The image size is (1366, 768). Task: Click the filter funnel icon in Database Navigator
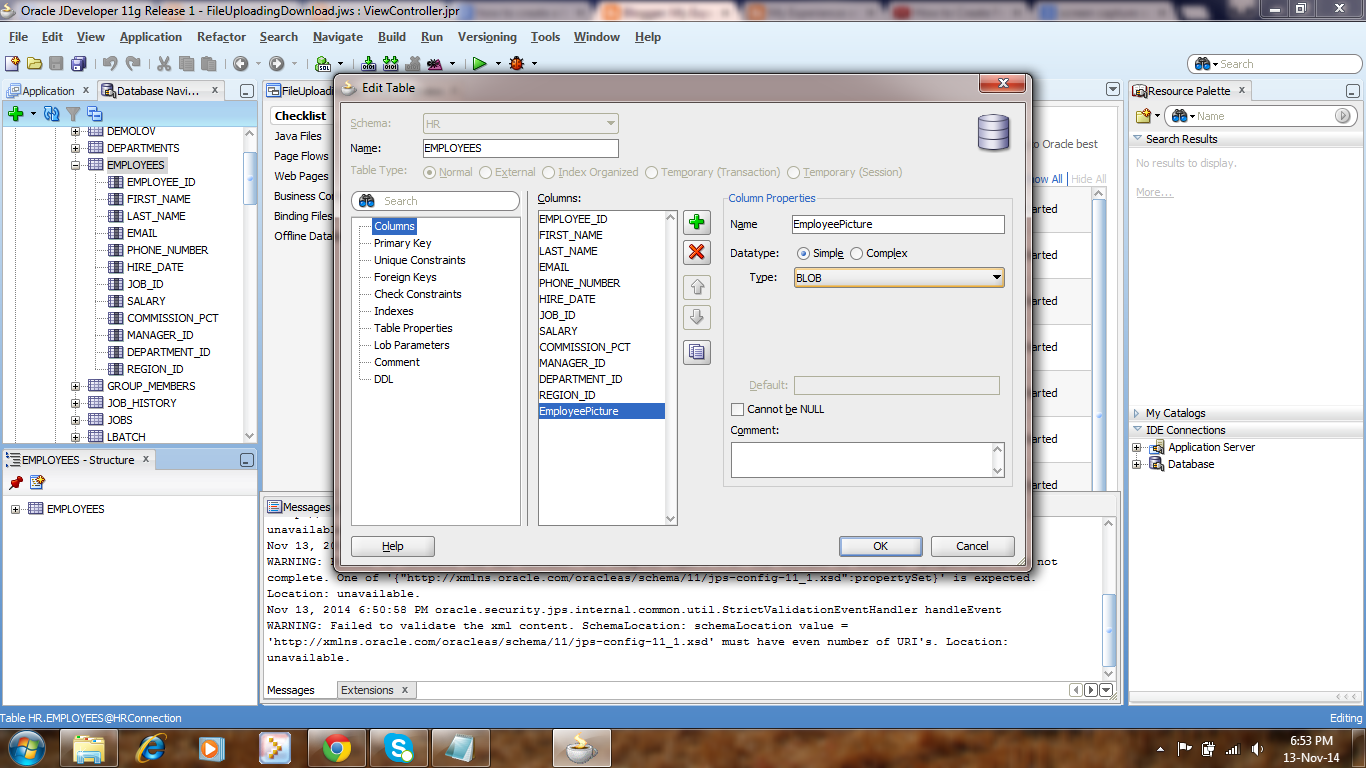click(x=74, y=113)
